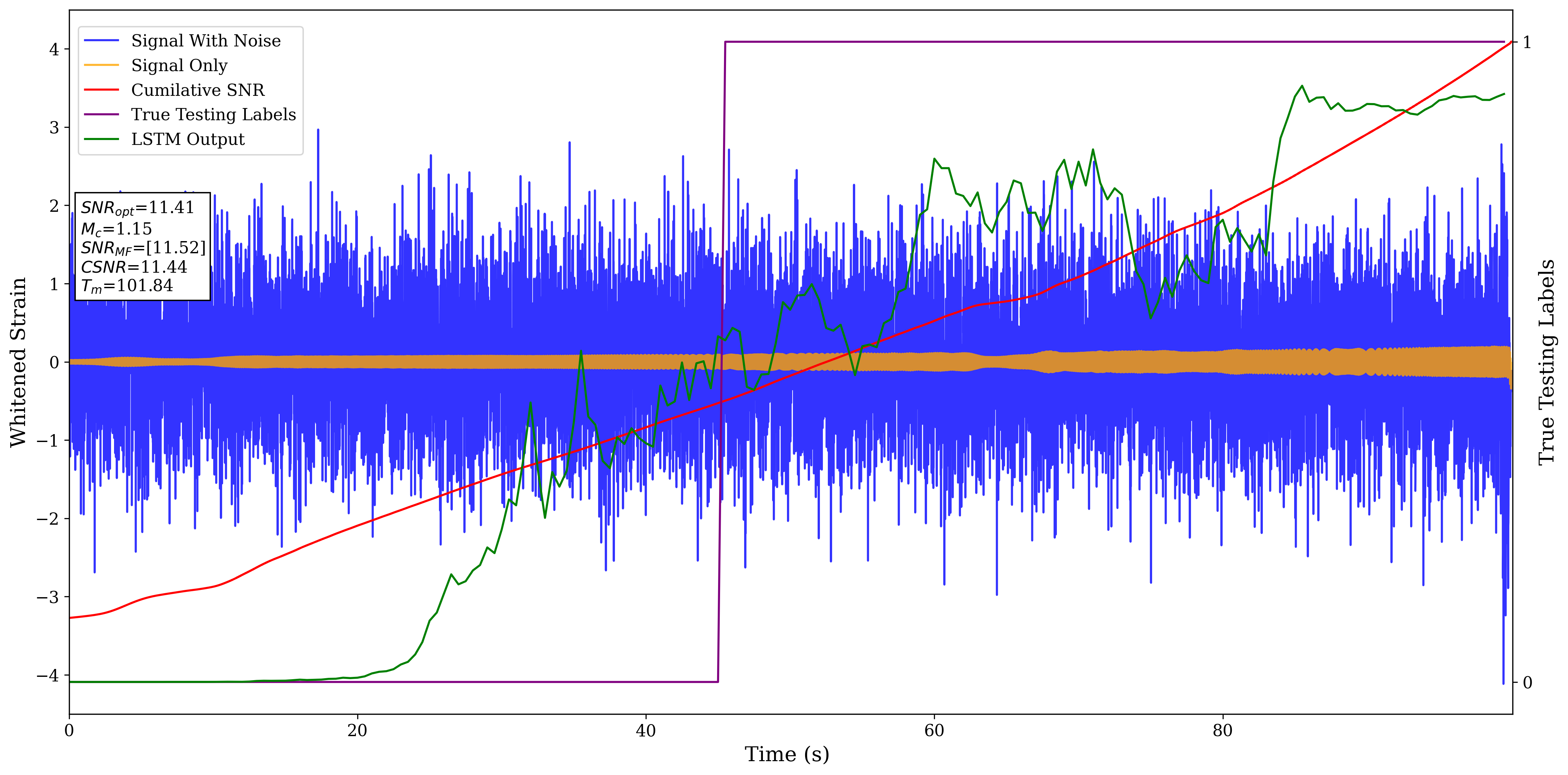Click the 'Signal With Noise' legend text
1568x775 pixels.
206,41
